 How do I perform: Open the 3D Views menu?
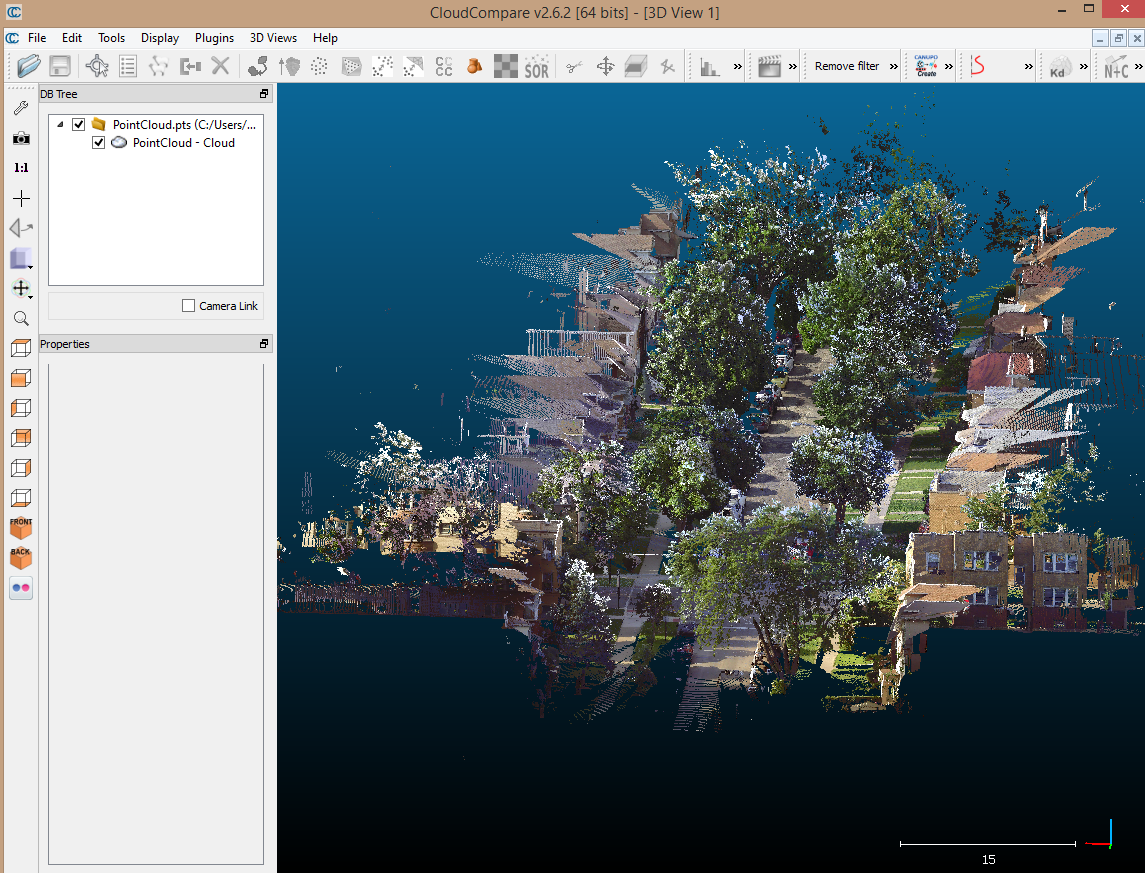click(x=273, y=38)
